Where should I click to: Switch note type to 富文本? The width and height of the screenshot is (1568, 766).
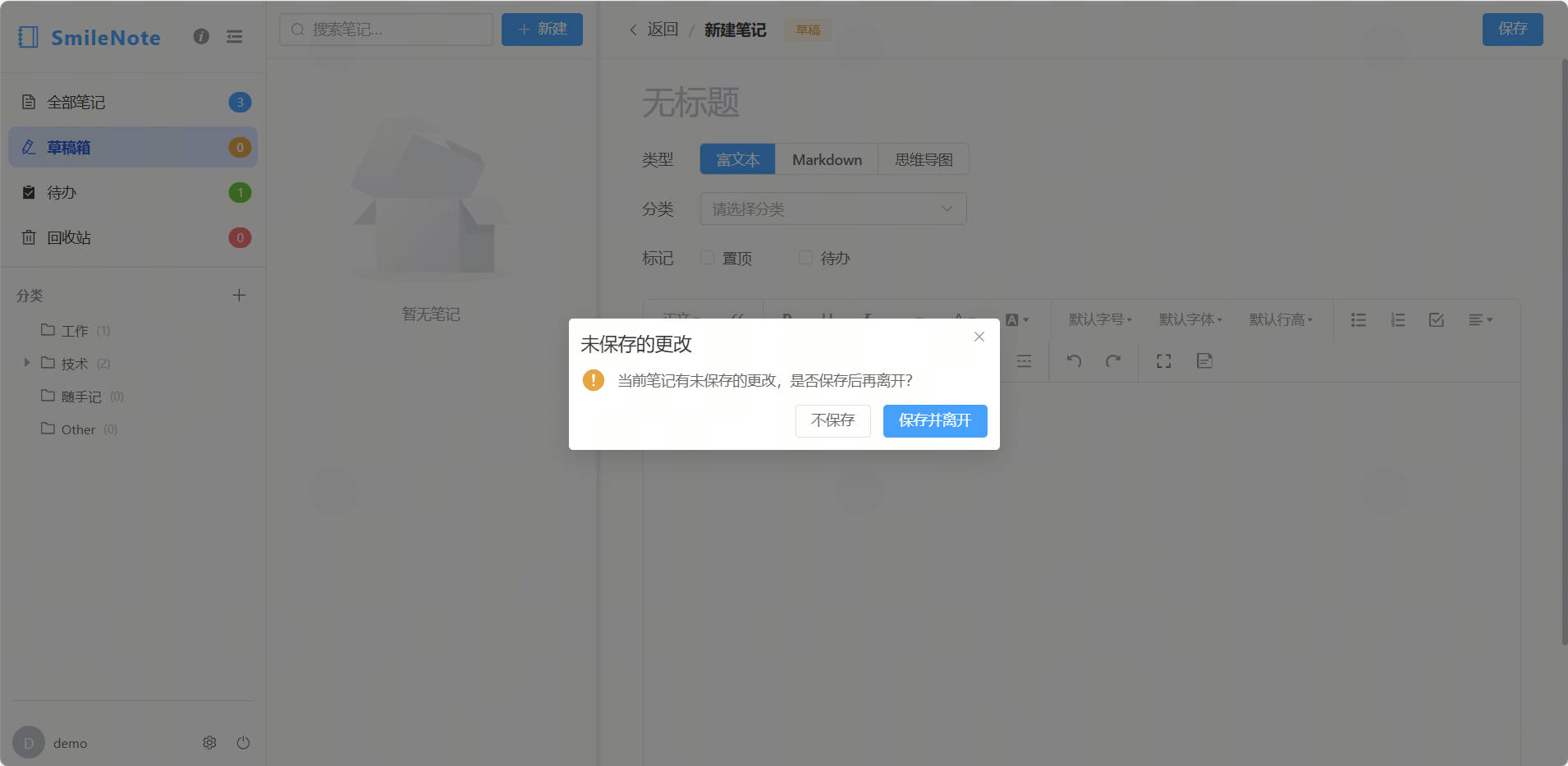click(737, 159)
